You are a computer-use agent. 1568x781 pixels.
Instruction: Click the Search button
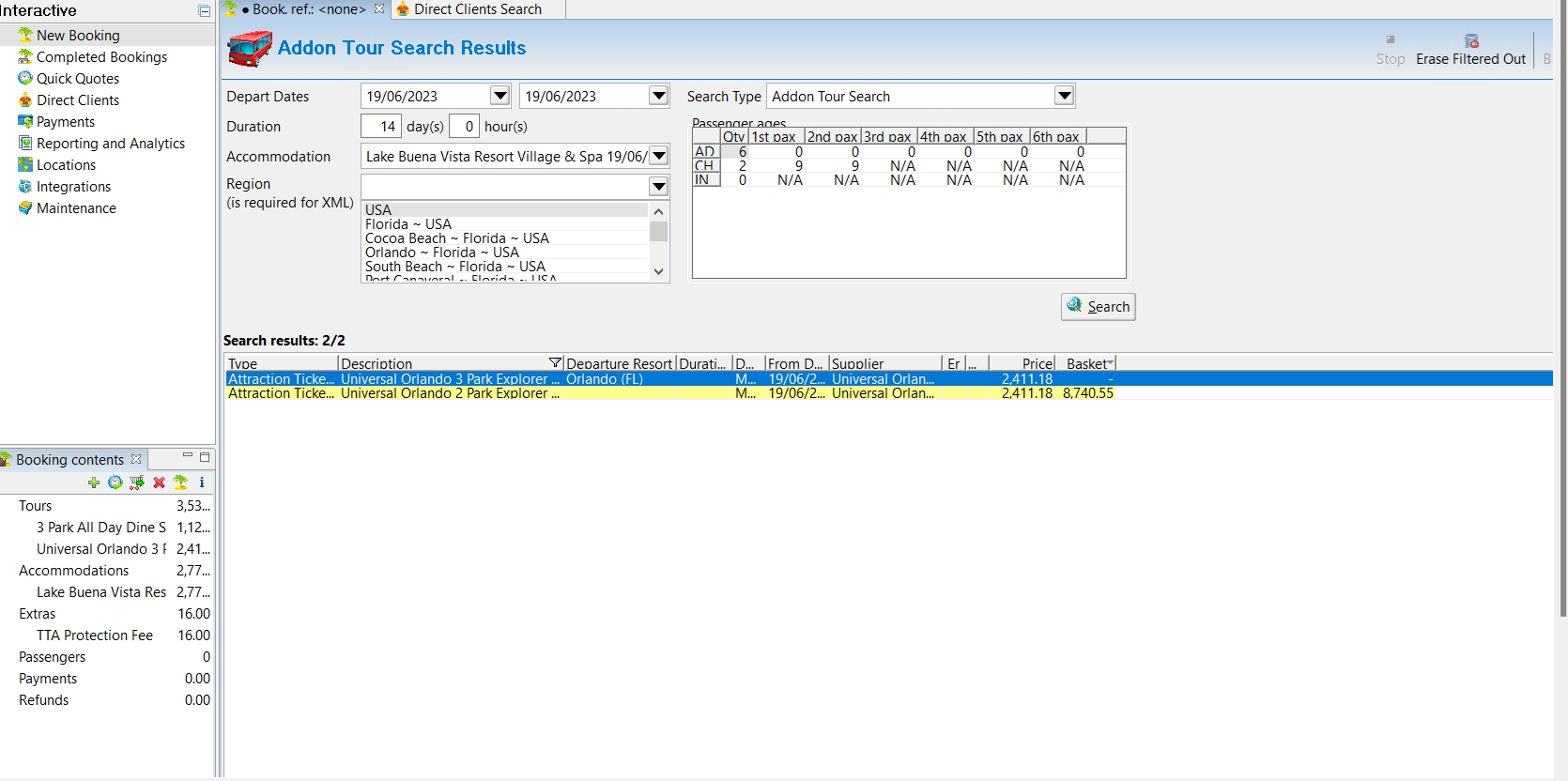pyautogui.click(x=1099, y=307)
